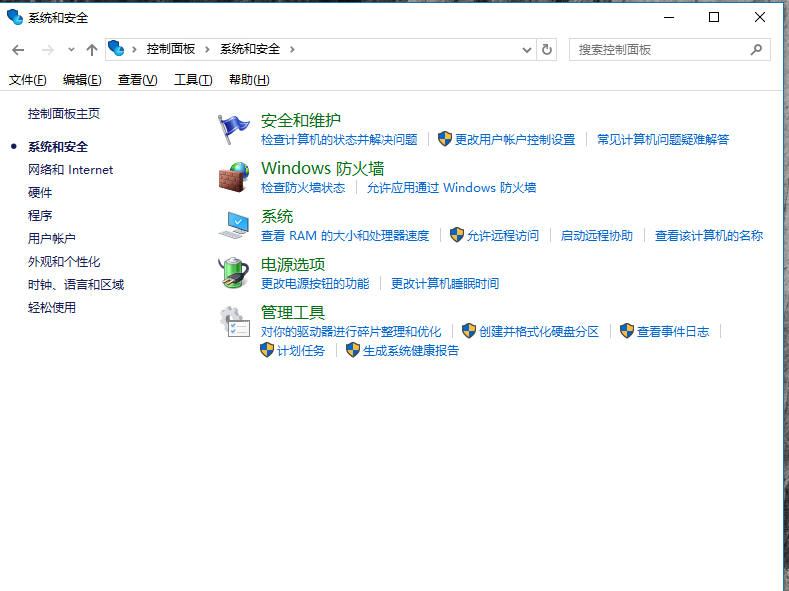Expand the address bar history dropdown
789x591 pixels.
click(x=527, y=50)
